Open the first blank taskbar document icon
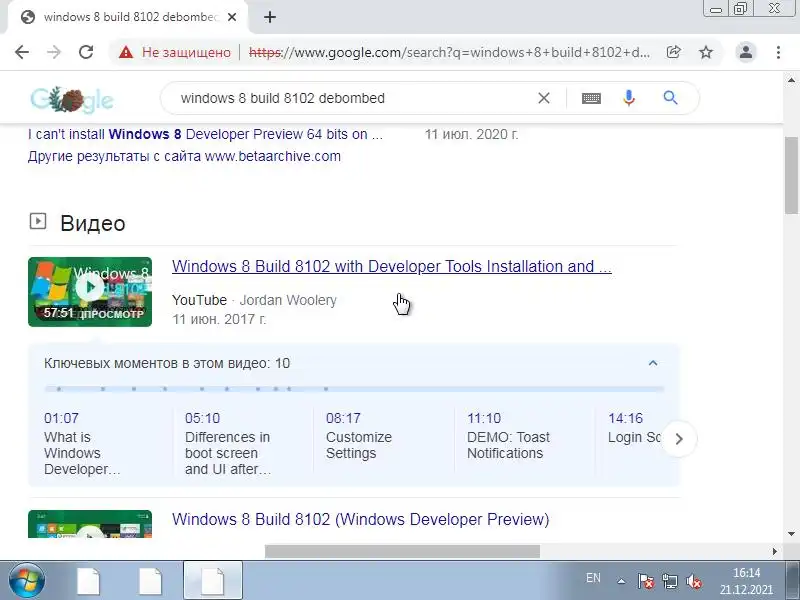 tap(88, 581)
